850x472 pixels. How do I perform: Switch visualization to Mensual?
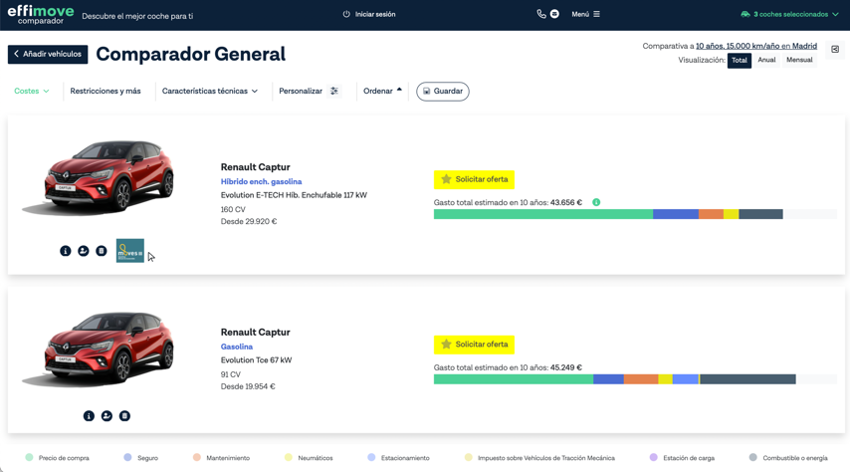[799, 60]
